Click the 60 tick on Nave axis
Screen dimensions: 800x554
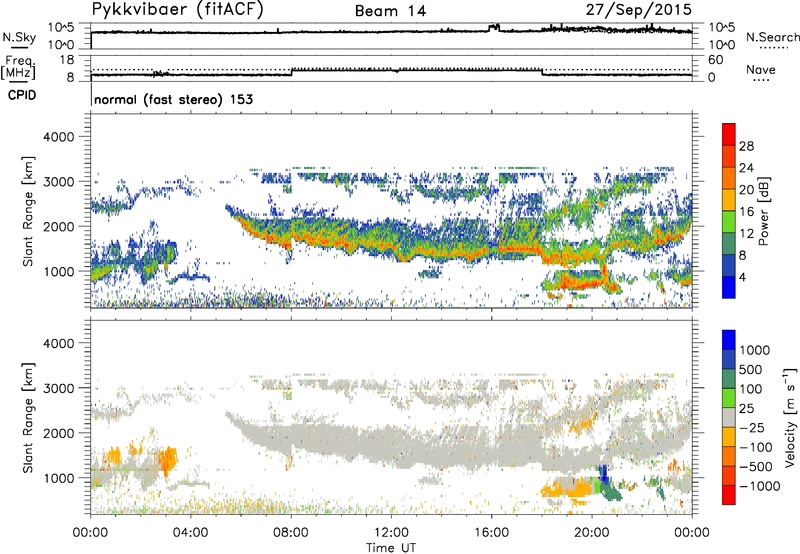[715, 60]
